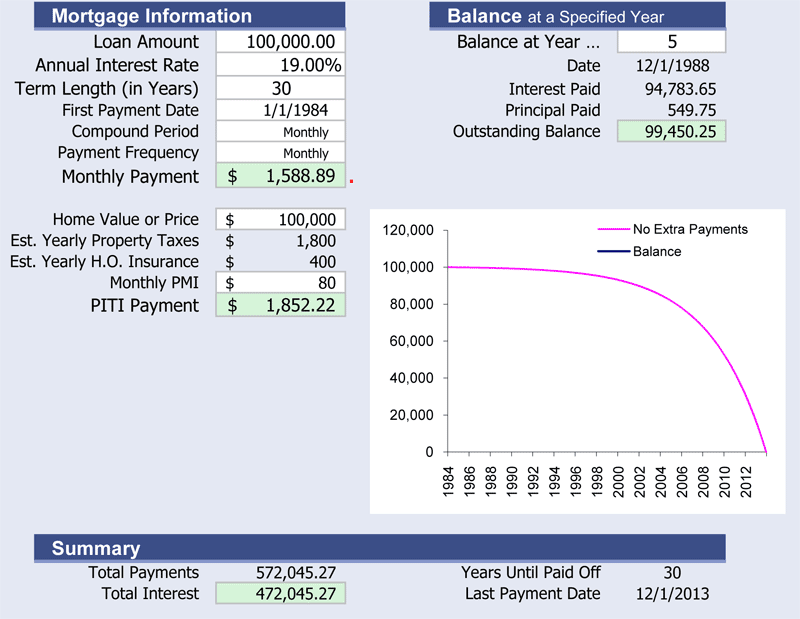800x619 pixels.
Task: Click the Compound Period label
Action: click(x=135, y=132)
